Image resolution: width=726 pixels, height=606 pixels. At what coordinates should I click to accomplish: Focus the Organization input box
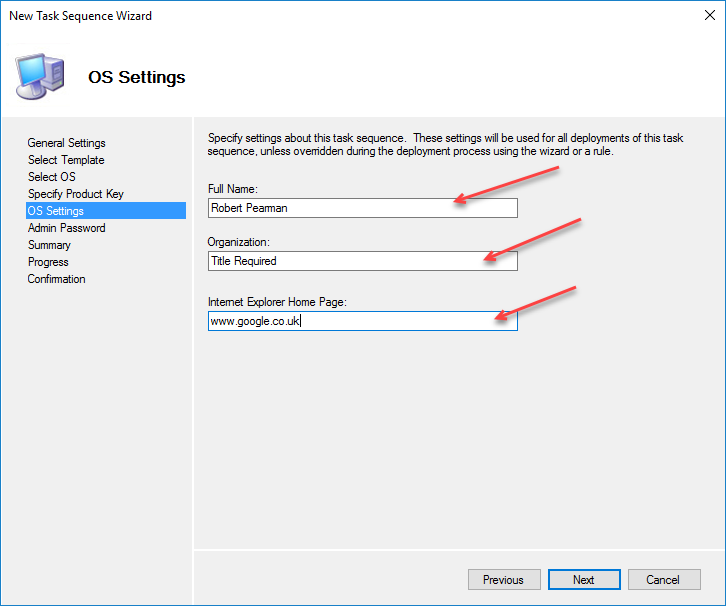click(362, 261)
